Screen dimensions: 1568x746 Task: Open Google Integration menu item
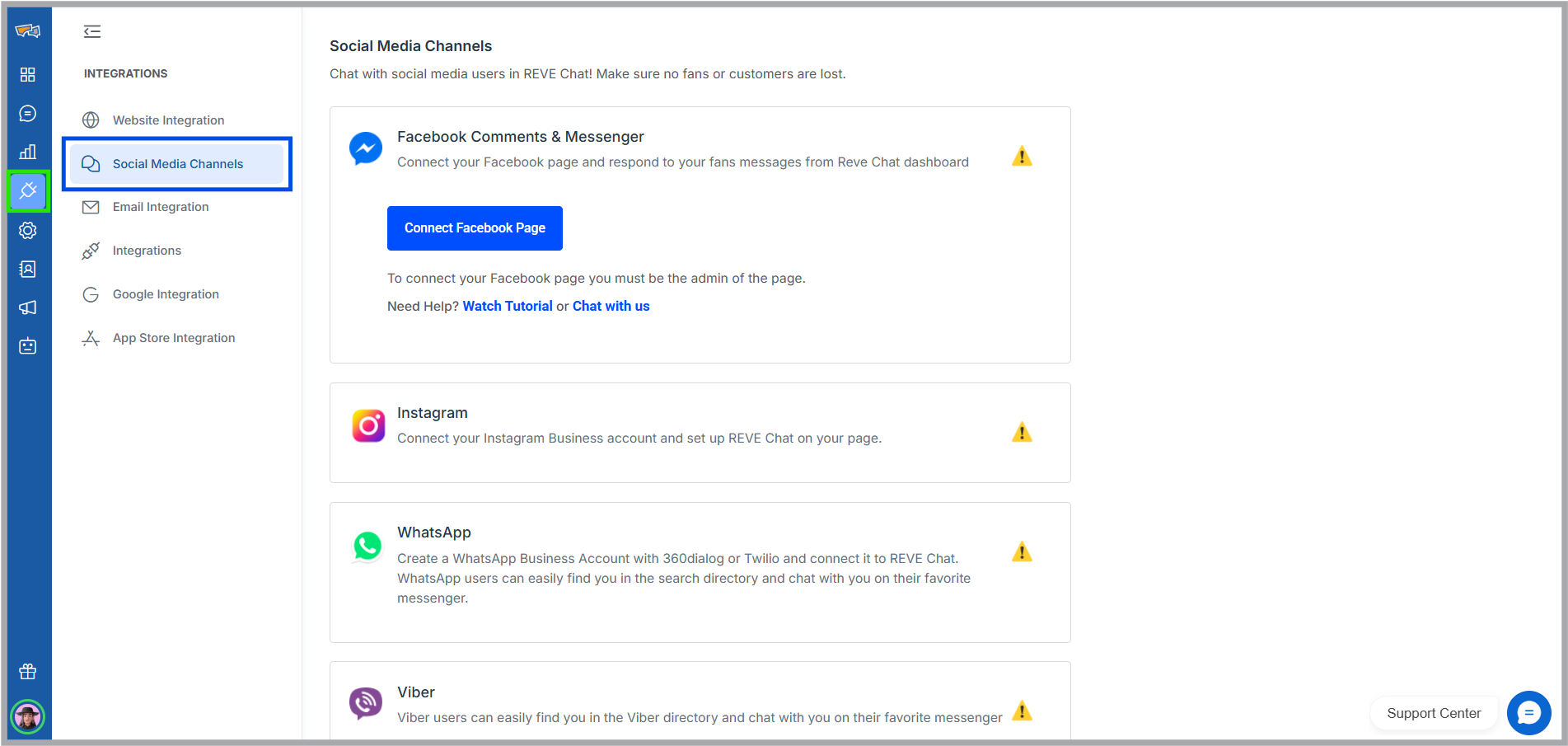pyautogui.click(x=166, y=294)
